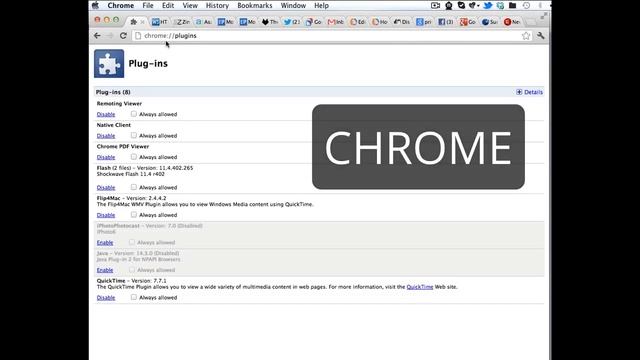Open the Window menu
Screen dimensions: 640x360
[293, 6]
